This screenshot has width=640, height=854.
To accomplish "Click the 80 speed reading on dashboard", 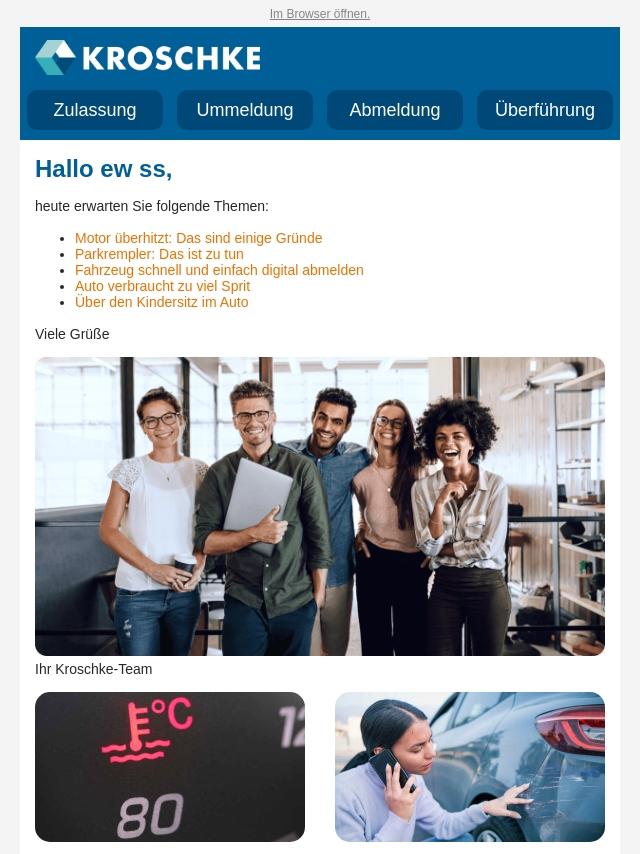I will click(x=150, y=815).
